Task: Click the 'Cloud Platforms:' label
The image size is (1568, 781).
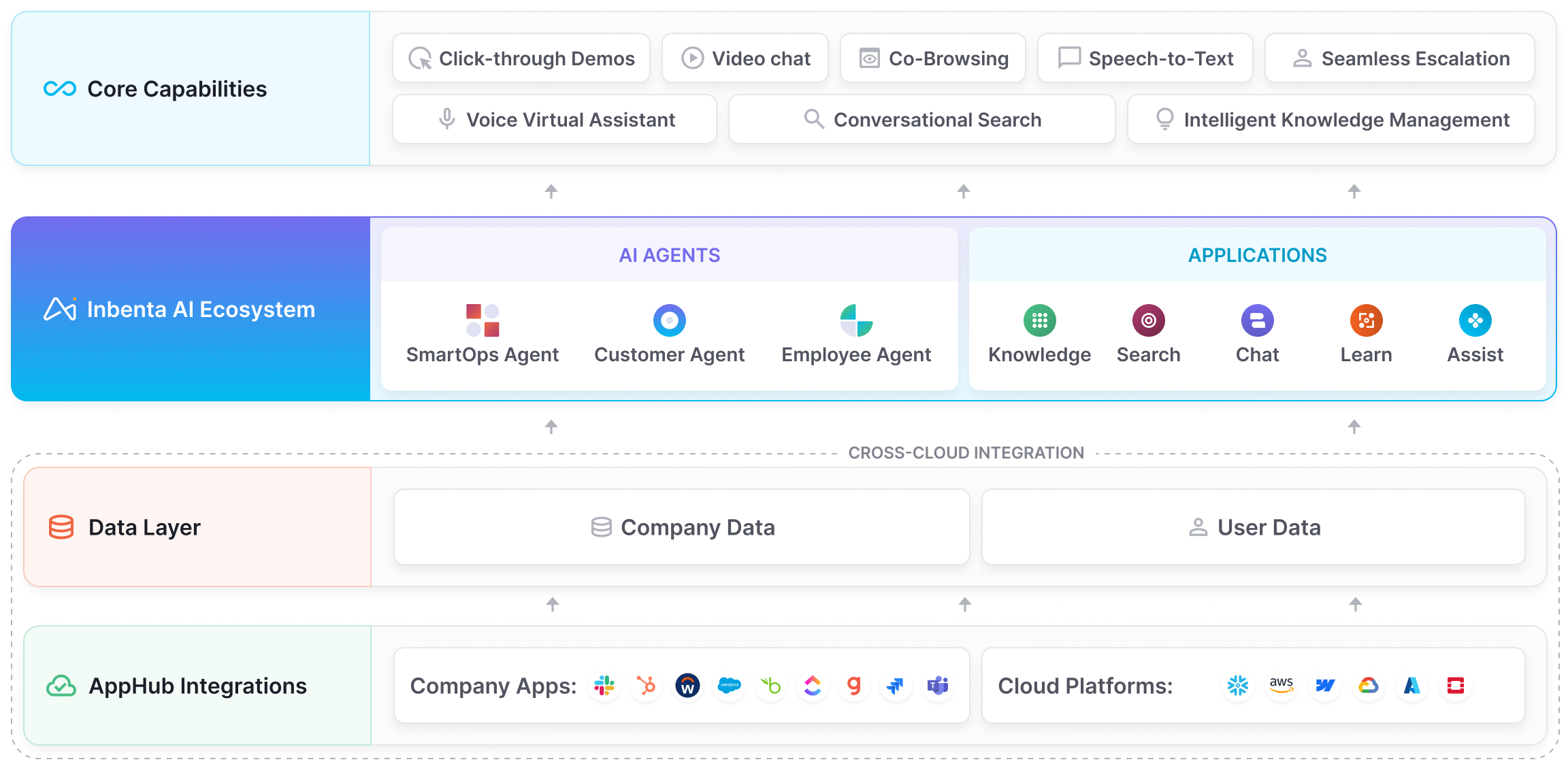Action: click(x=1085, y=686)
